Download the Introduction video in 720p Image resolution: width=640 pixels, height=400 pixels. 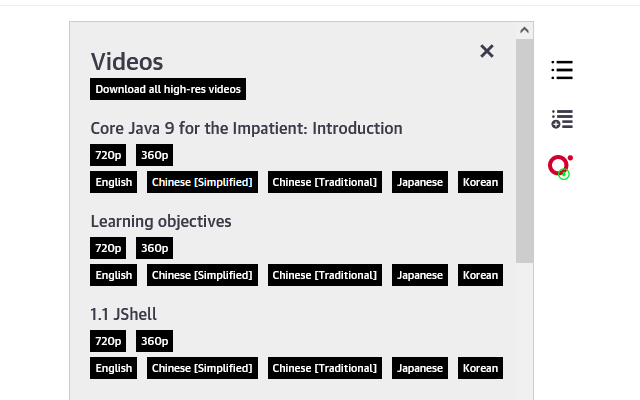pyautogui.click(x=108, y=155)
